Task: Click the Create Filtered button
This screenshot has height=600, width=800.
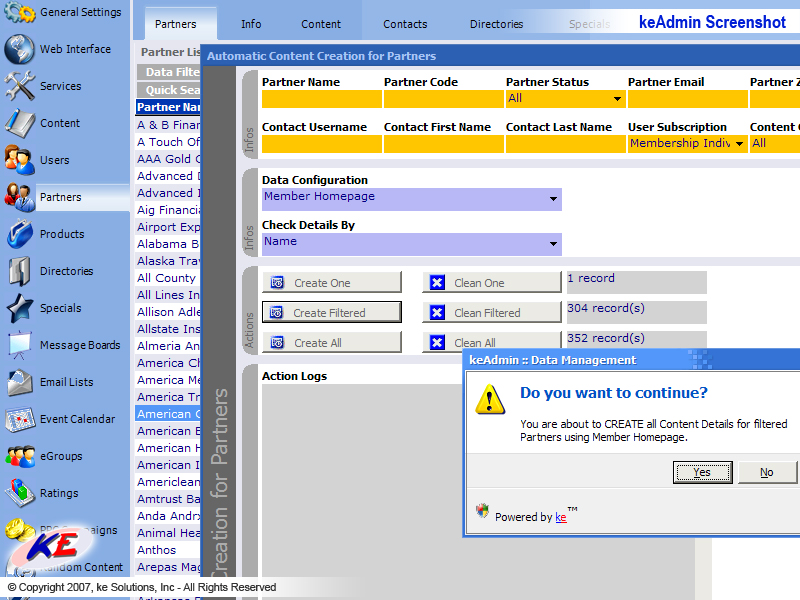Action: (x=332, y=312)
